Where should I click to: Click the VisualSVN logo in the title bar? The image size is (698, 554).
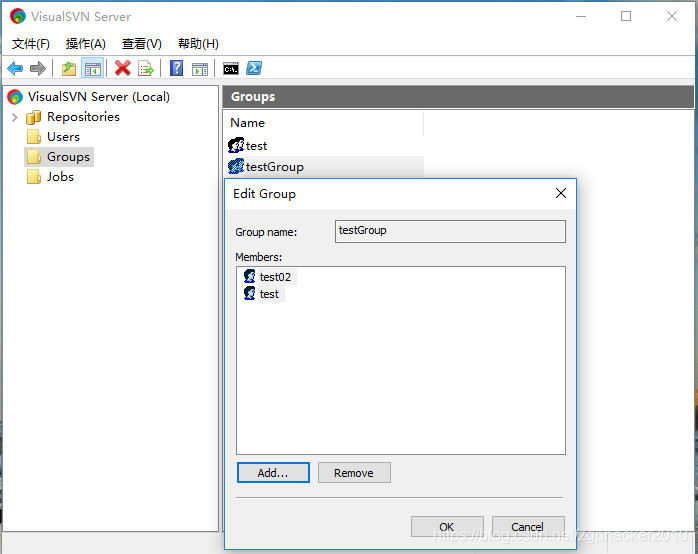point(18,16)
